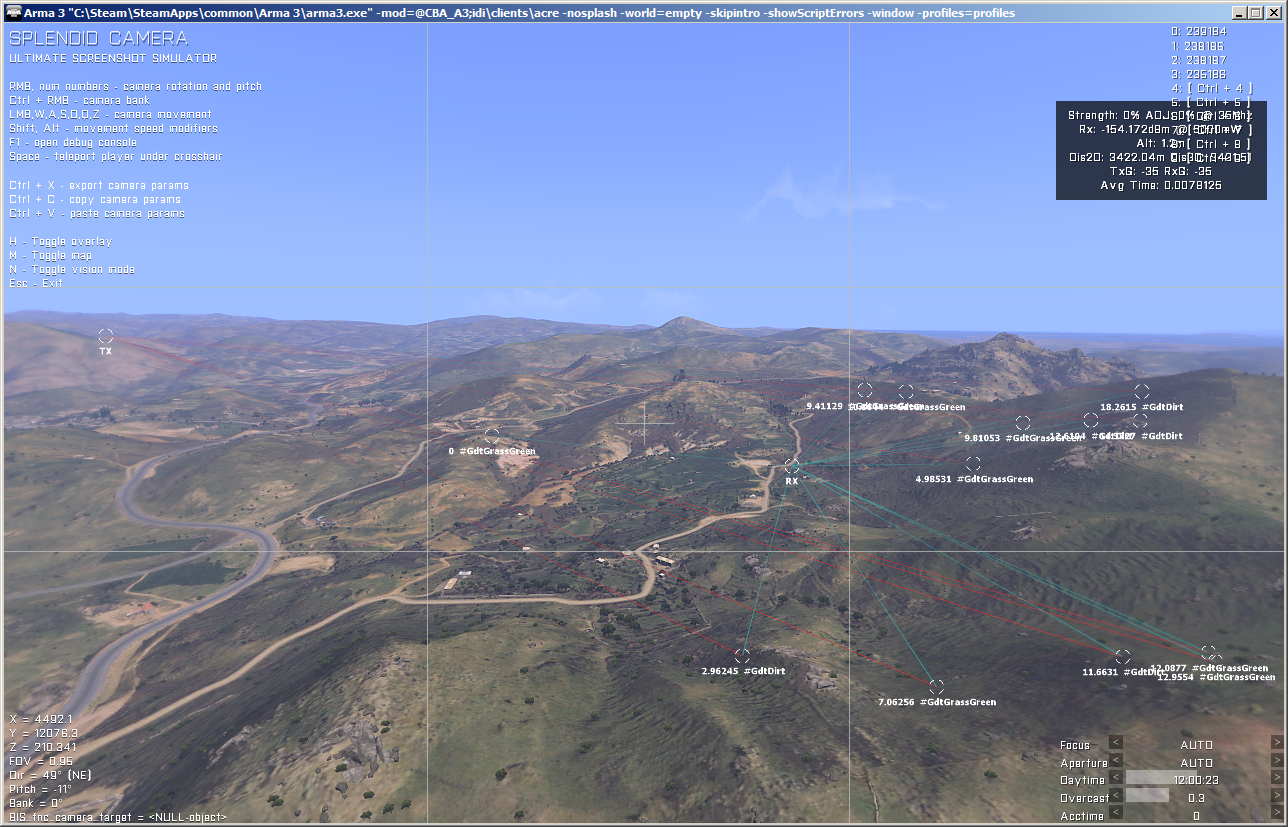This screenshot has width=1288, height=827.
Task: Click the N - Toggle vision mode hint
Action: click(x=72, y=269)
